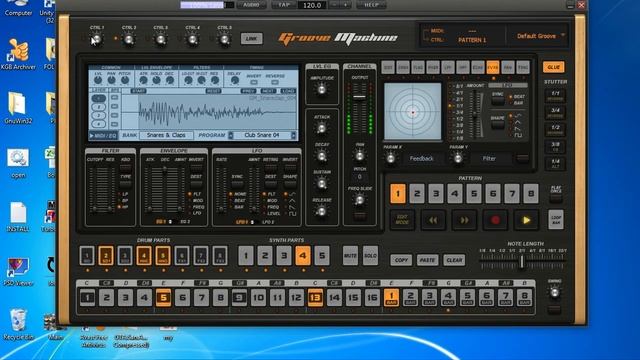Image resolution: width=640 pixels, height=360 pixels.
Task: Open the MIDI / EQ page
Action: click(103, 135)
